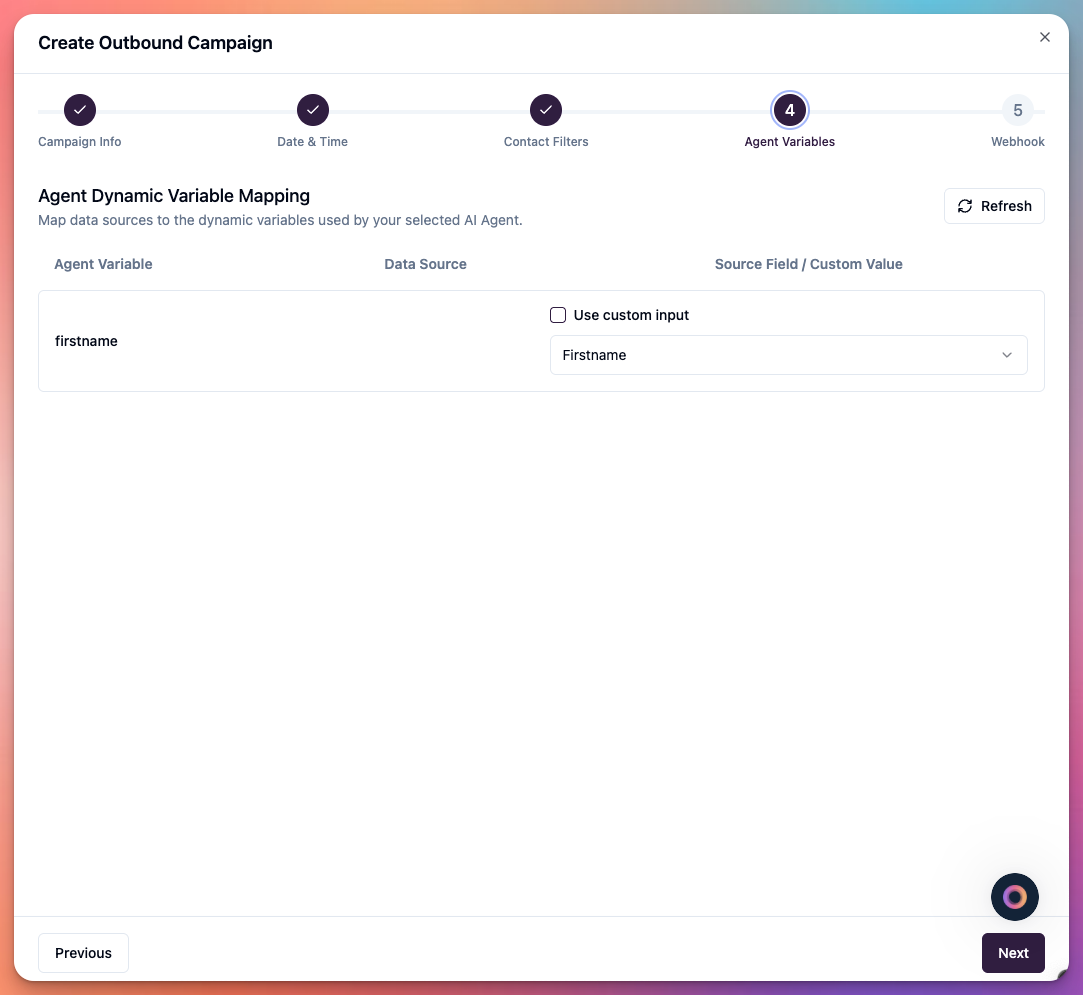Go to the Contact Filters step circle
This screenshot has height=995, width=1083.
(x=546, y=110)
